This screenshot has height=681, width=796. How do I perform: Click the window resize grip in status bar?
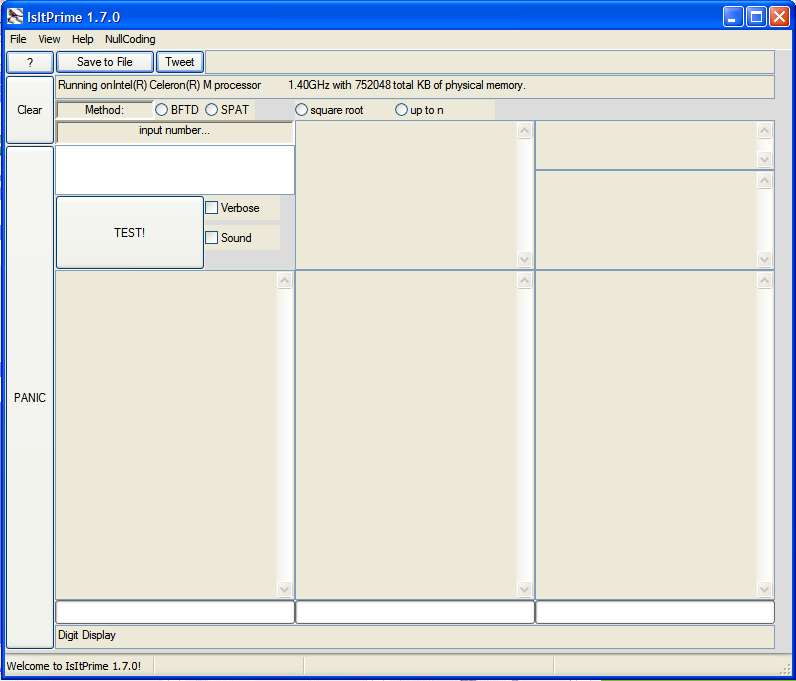pyautogui.click(x=785, y=671)
